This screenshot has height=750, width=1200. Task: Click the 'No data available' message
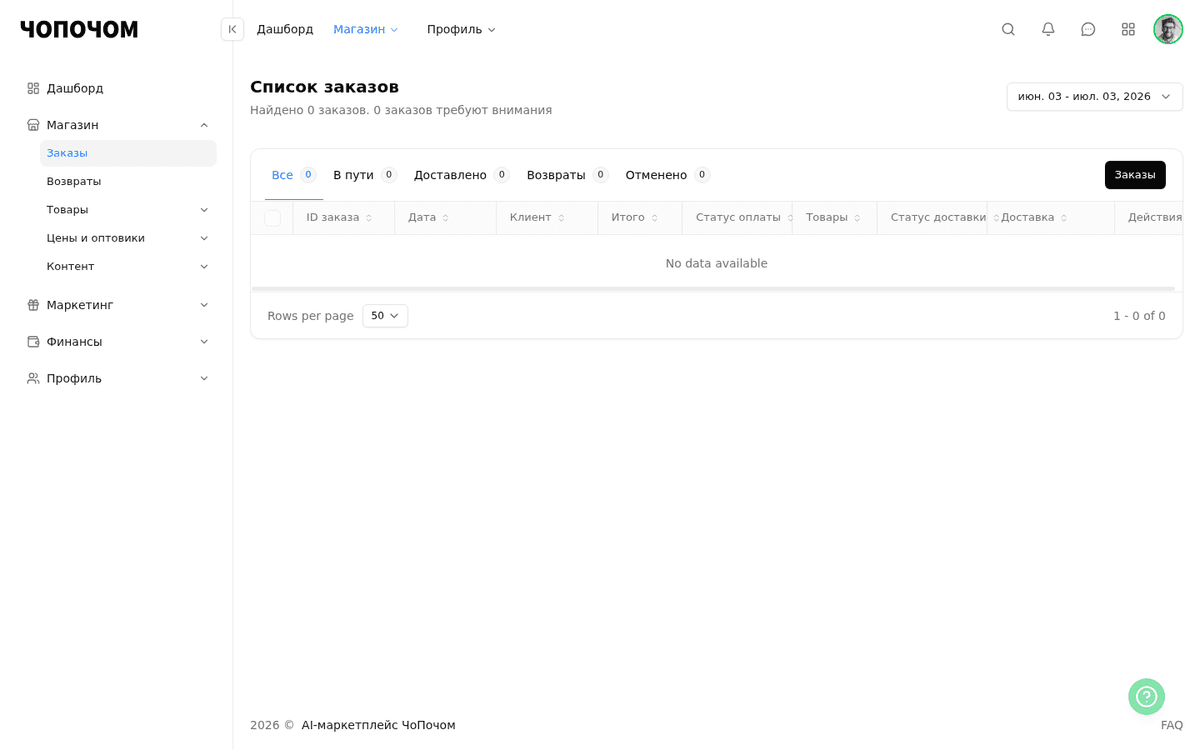tap(716, 264)
